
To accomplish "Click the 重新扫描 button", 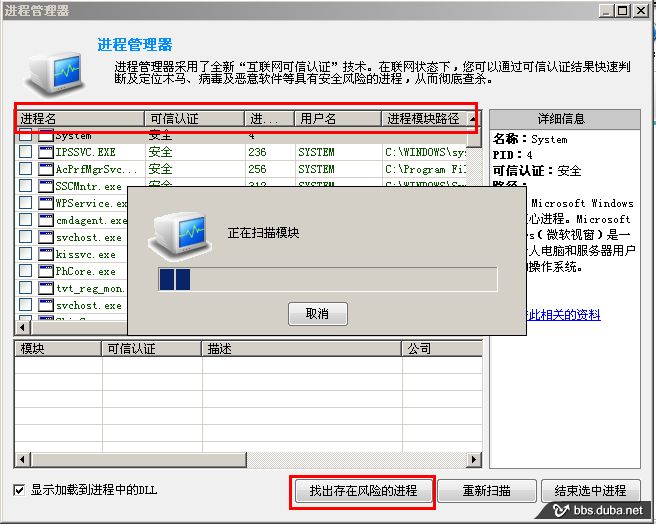I will coord(486,491).
